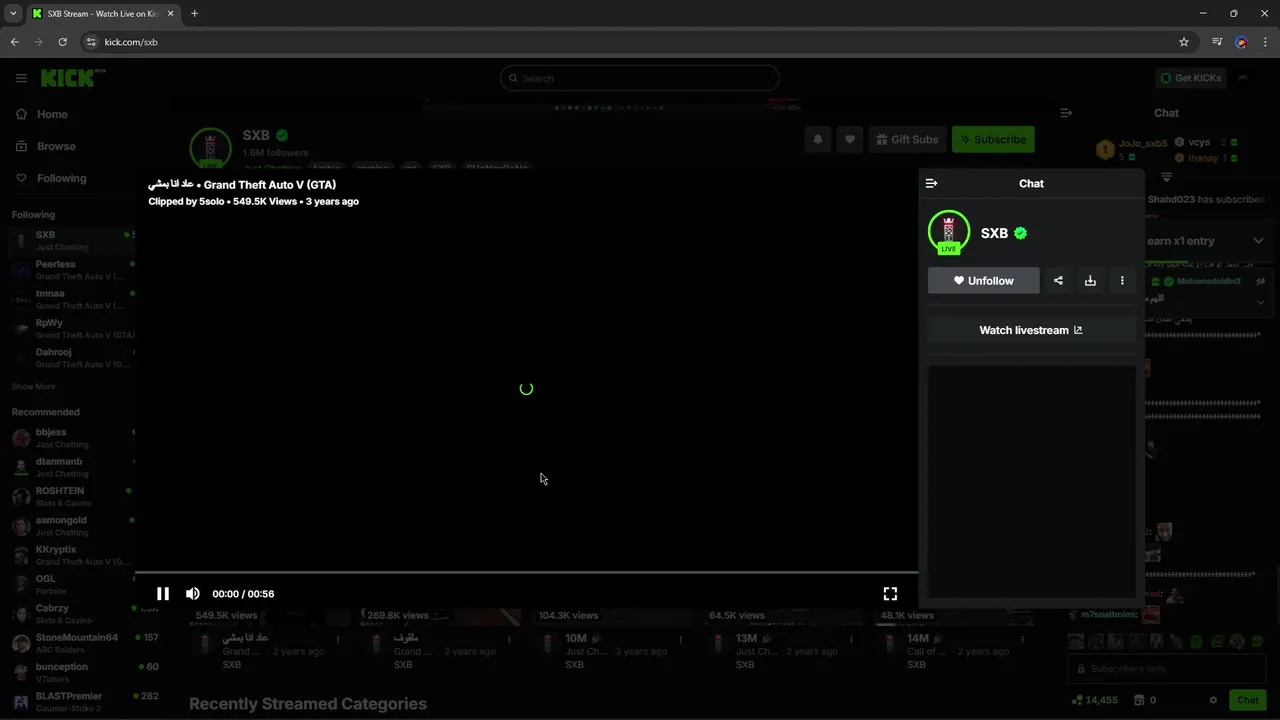Open Cabrzy recommended channel
This screenshot has height=720, width=1280.
(x=68, y=614)
